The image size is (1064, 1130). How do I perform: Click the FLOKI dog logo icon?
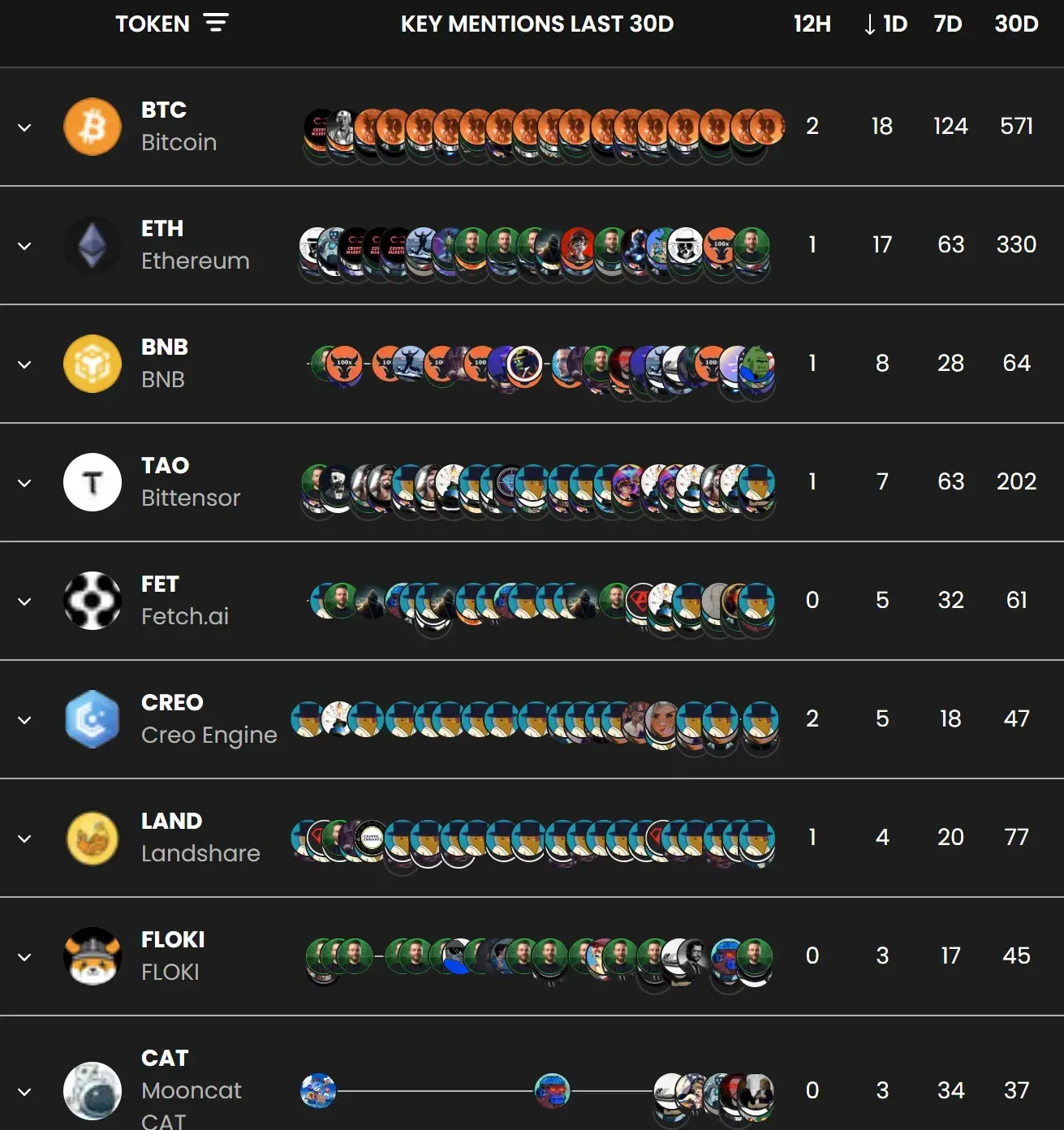(93, 956)
